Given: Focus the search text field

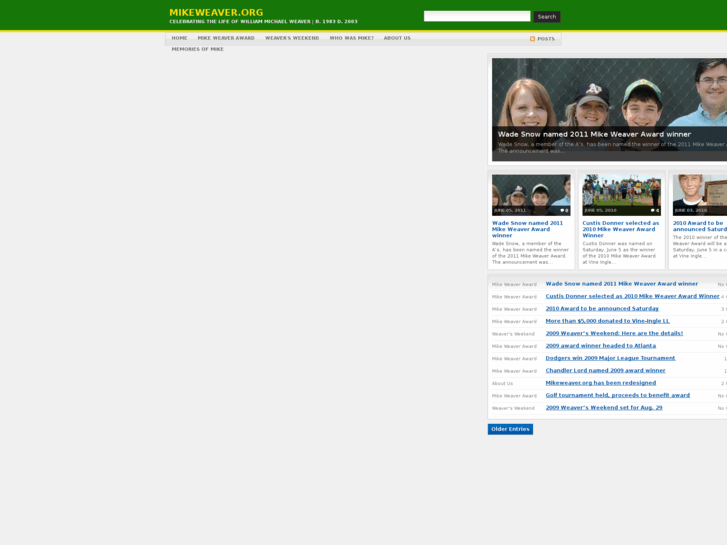Looking at the screenshot, I should click(476, 16).
